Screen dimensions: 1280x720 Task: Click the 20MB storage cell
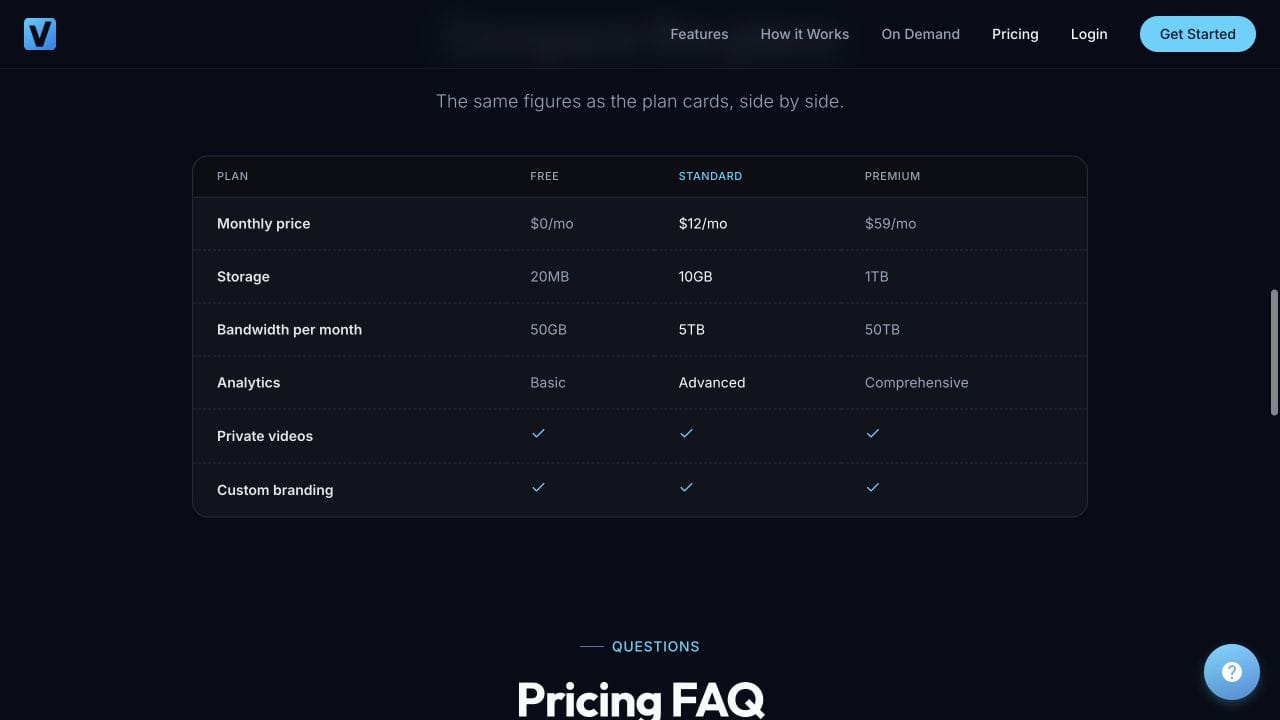[549, 277]
